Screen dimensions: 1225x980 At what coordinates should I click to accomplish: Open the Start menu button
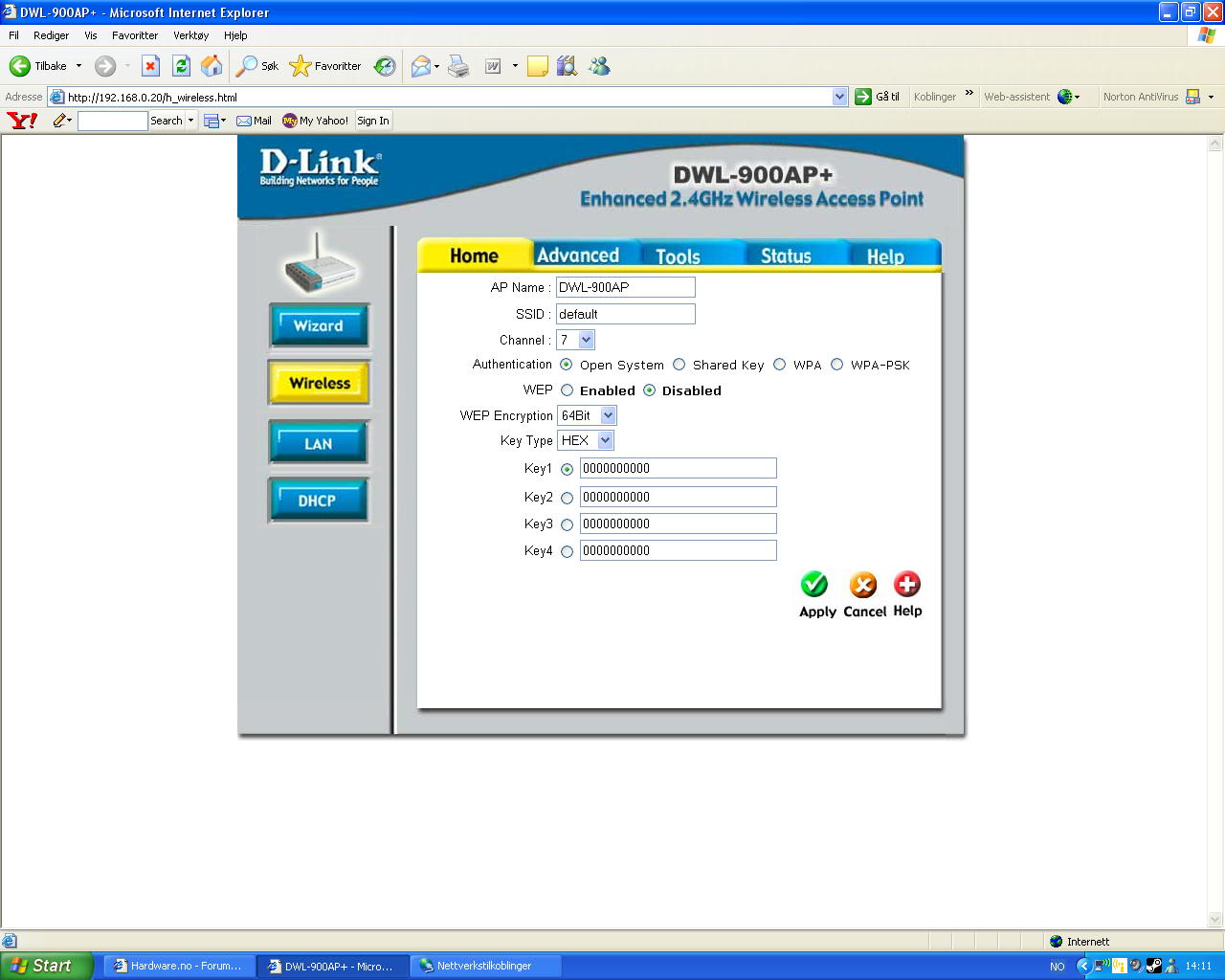coord(46,966)
